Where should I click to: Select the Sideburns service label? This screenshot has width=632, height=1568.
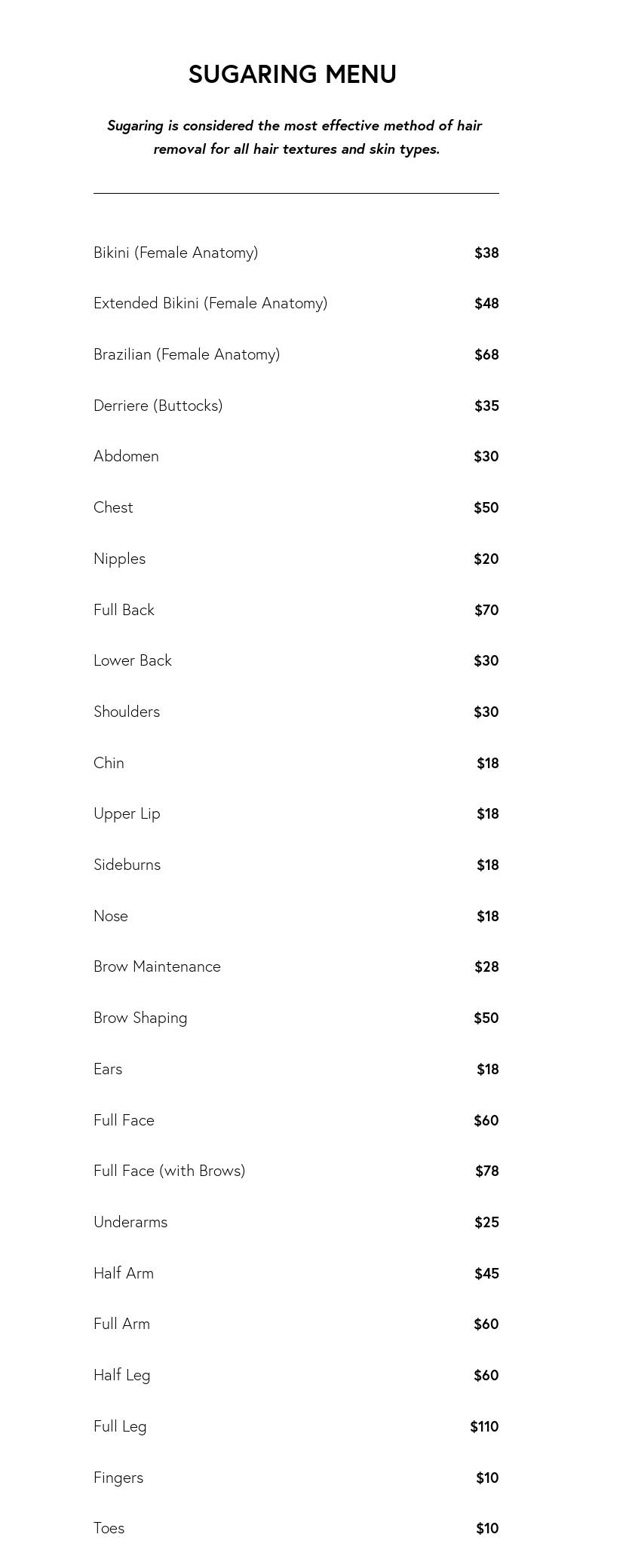127,865
